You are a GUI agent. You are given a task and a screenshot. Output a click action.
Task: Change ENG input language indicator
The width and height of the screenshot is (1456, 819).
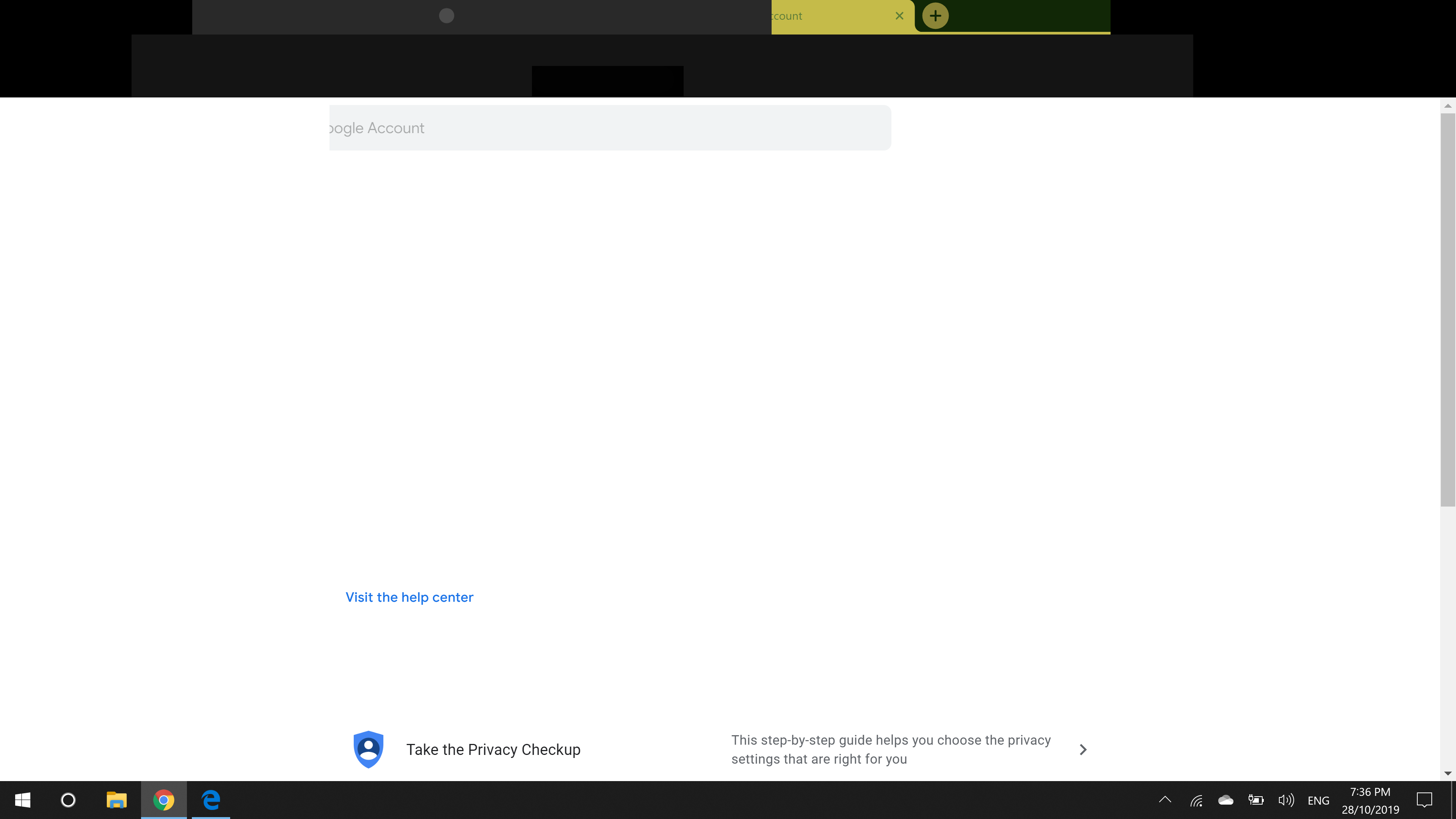point(1318,800)
